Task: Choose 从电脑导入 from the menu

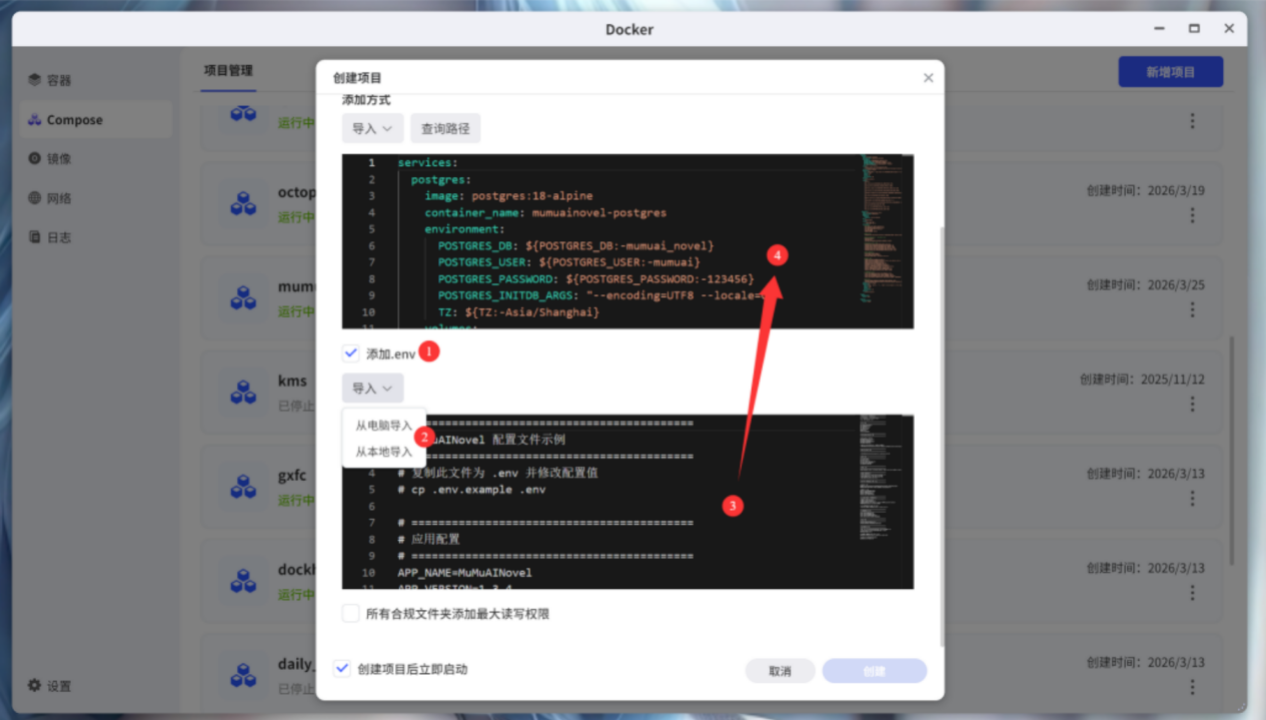Action: (384, 426)
